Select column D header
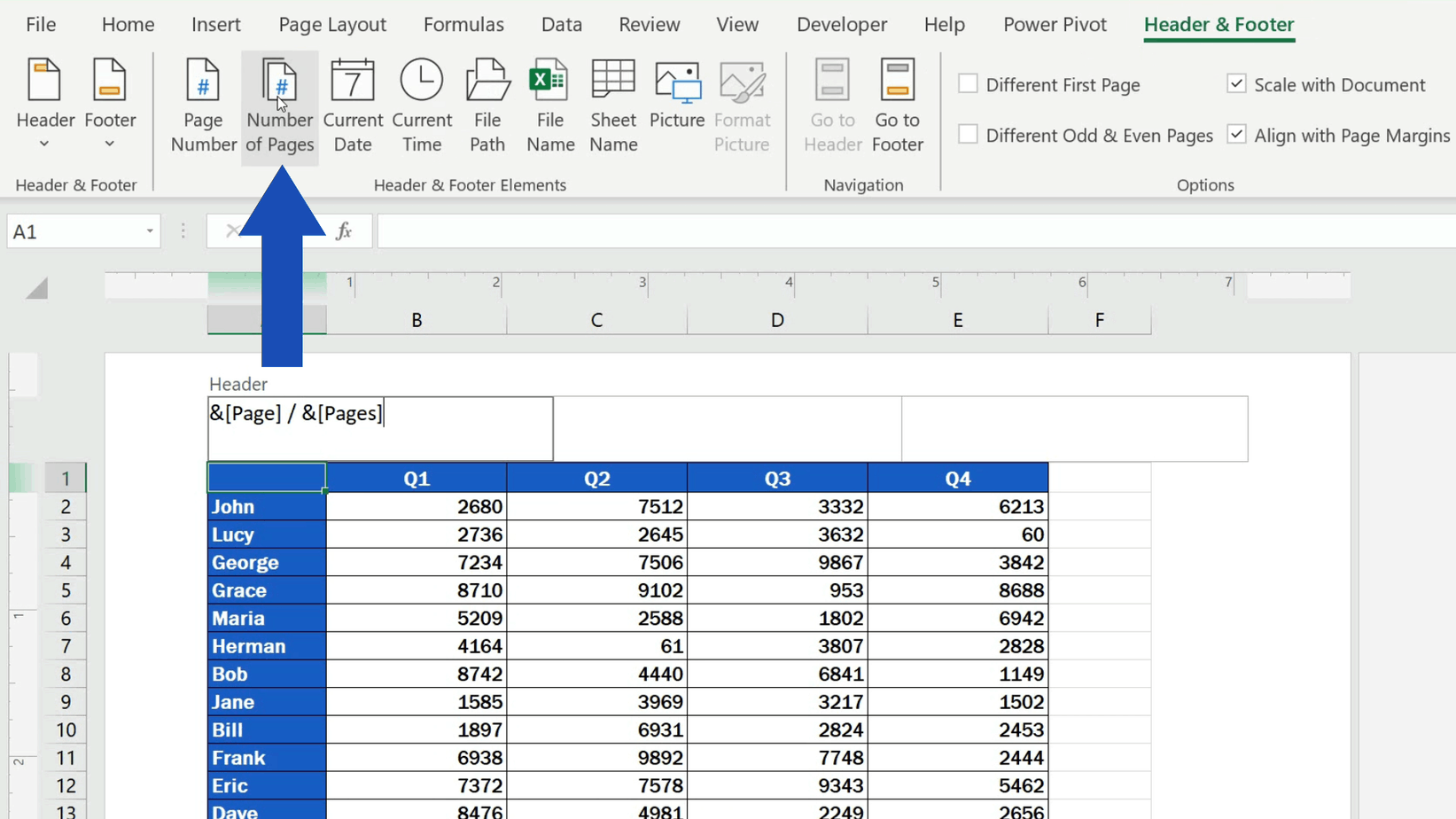The height and width of the screenshot is (819, 1456). (x=777, y=320)
